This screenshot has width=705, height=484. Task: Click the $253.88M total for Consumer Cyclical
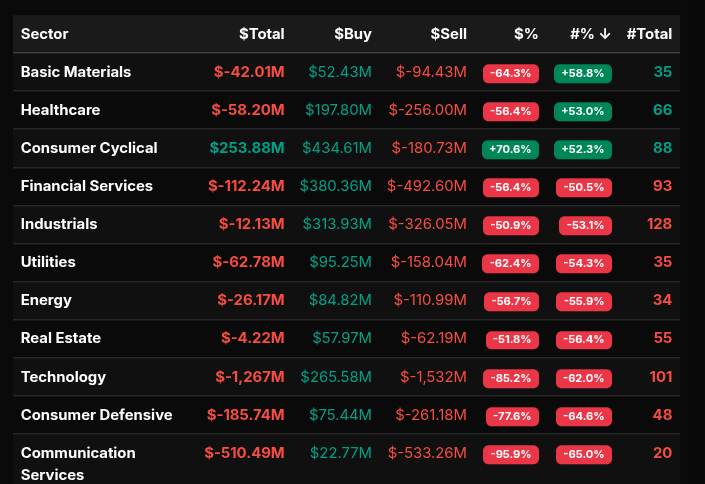coord(247,148)
